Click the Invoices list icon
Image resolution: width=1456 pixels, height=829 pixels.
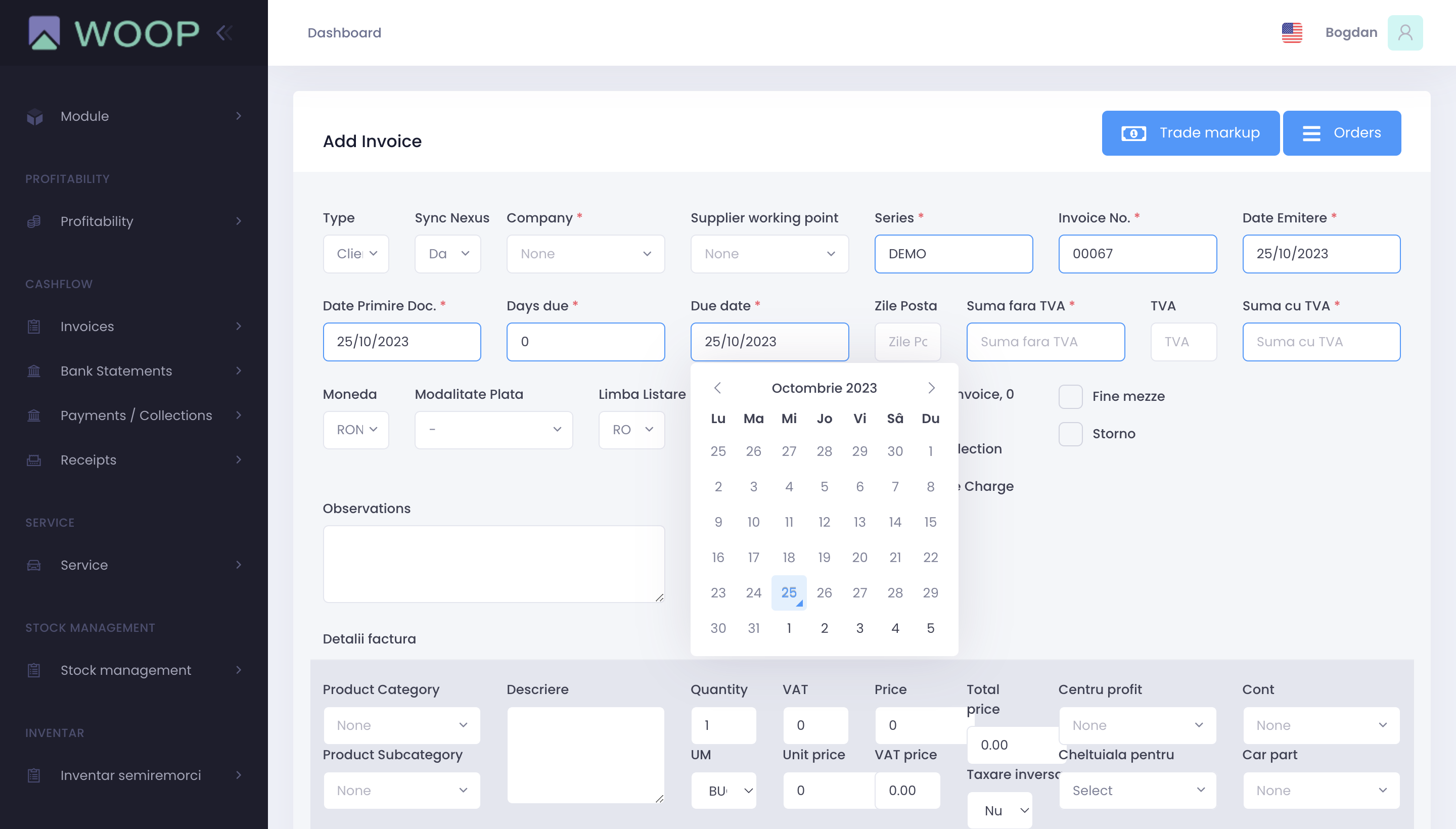click(34, 326)
